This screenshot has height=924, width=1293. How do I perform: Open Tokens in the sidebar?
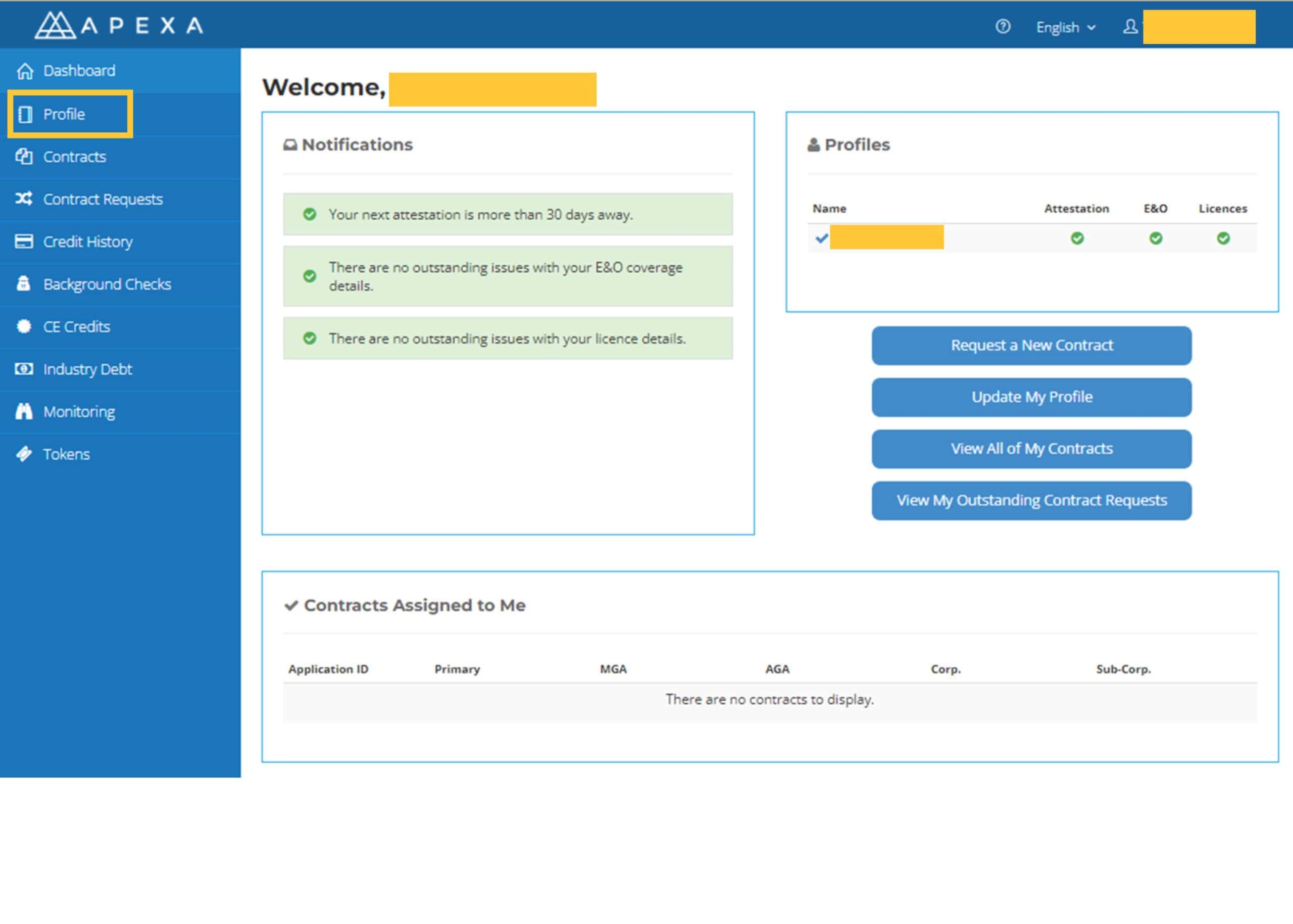point(67,454)
